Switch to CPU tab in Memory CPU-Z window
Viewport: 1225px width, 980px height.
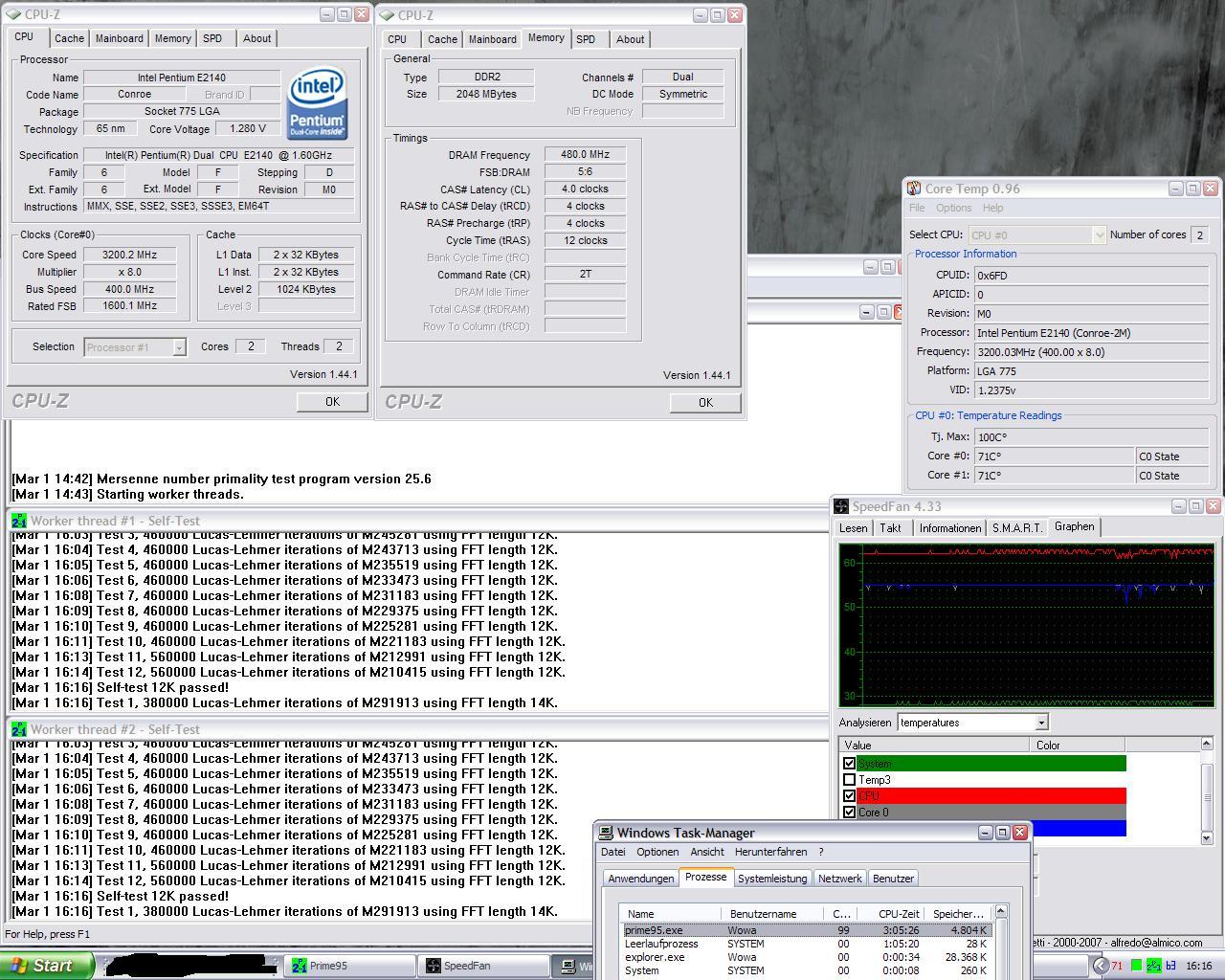(397, 39)
